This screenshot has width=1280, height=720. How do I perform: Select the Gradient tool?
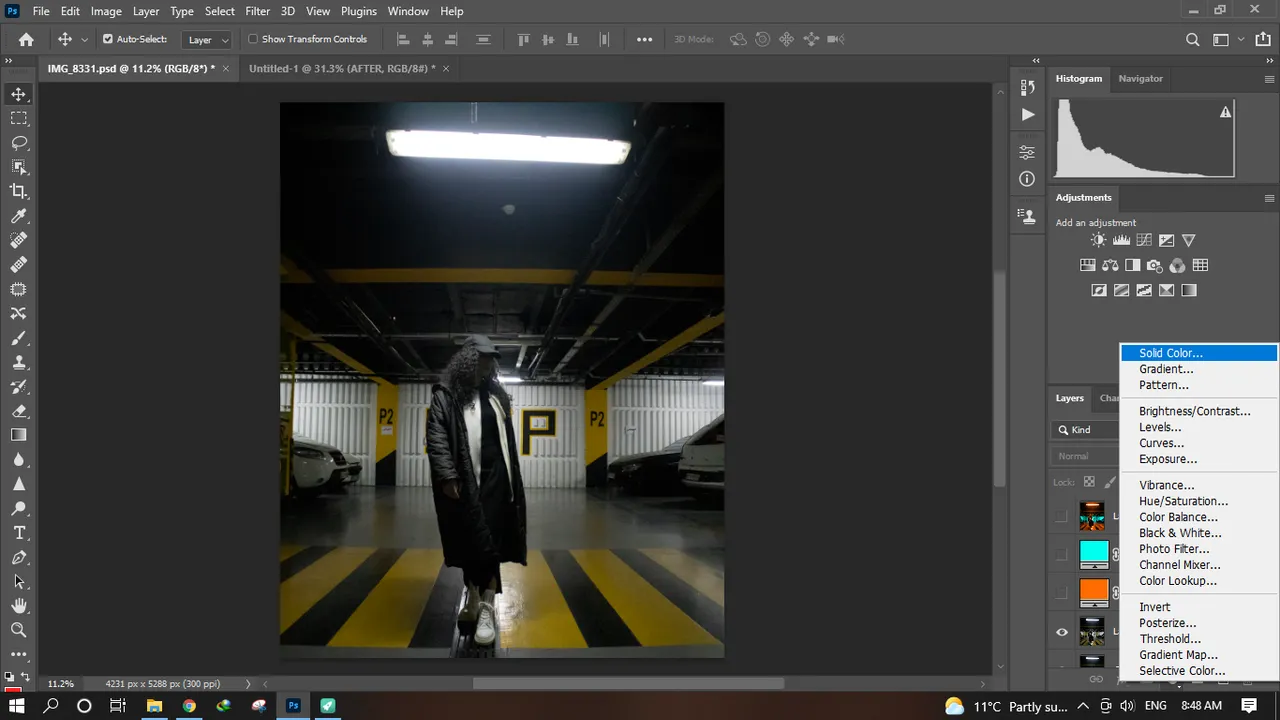(x=18, y=435)
